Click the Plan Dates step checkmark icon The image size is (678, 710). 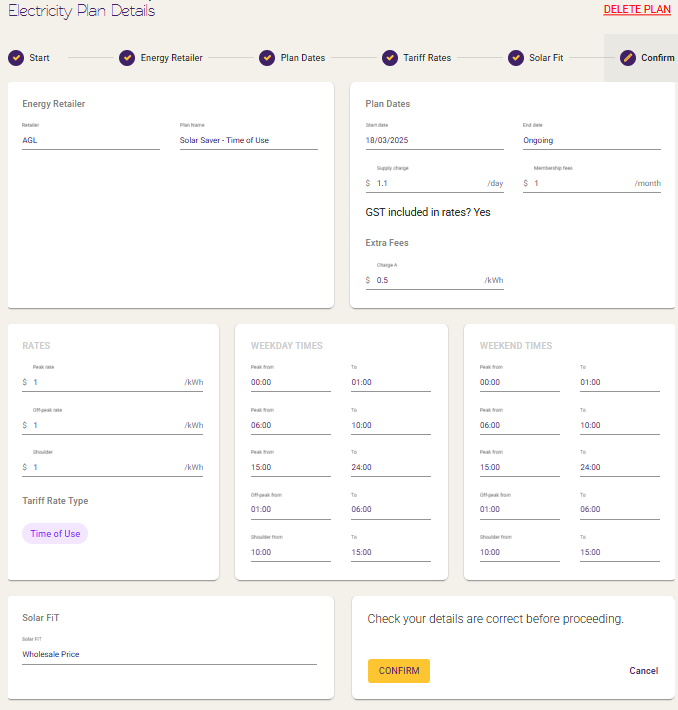267,58
